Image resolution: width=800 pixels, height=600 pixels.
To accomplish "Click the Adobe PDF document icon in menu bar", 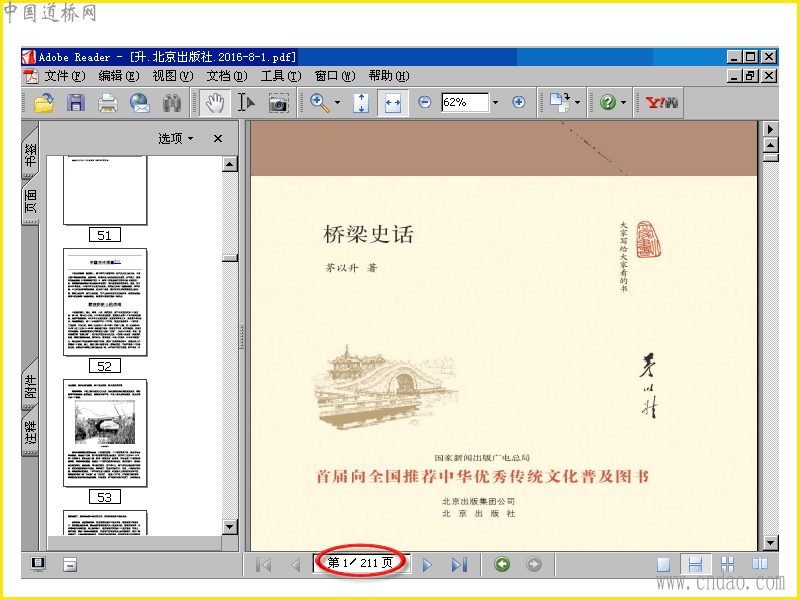I will pyautogui.click(x=31, y=76).
